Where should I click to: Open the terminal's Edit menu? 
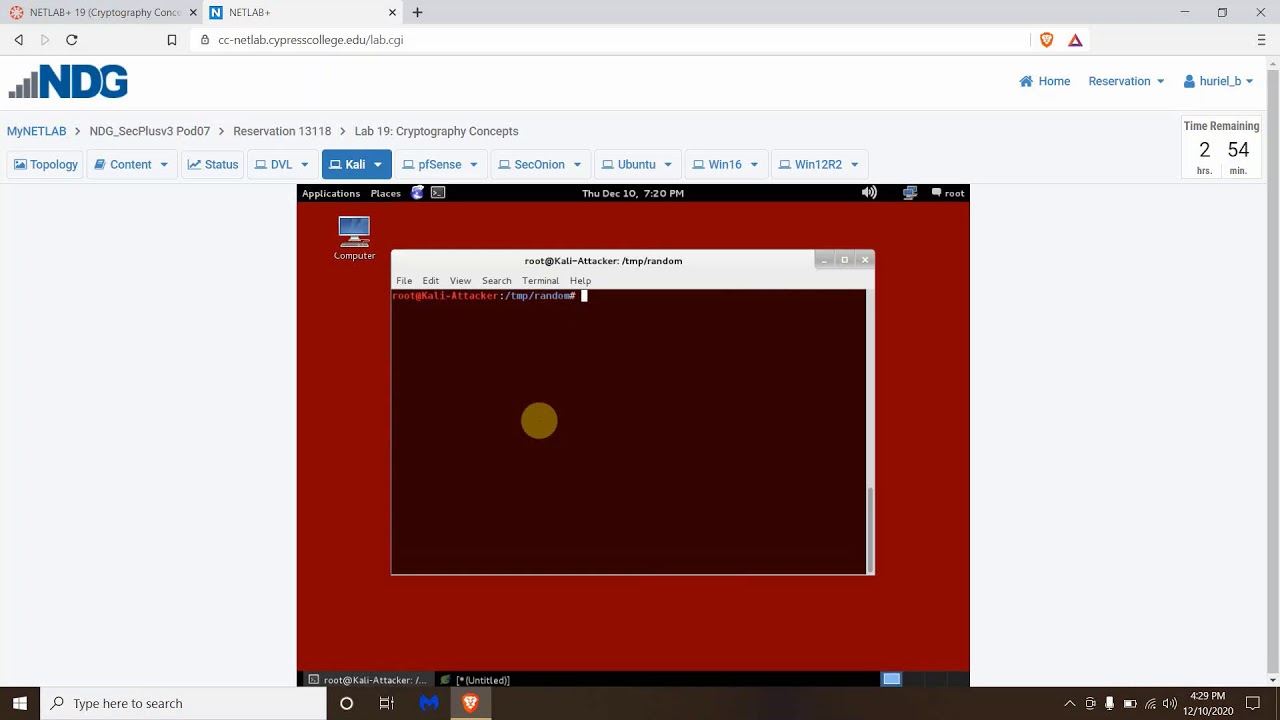(430, 281)
